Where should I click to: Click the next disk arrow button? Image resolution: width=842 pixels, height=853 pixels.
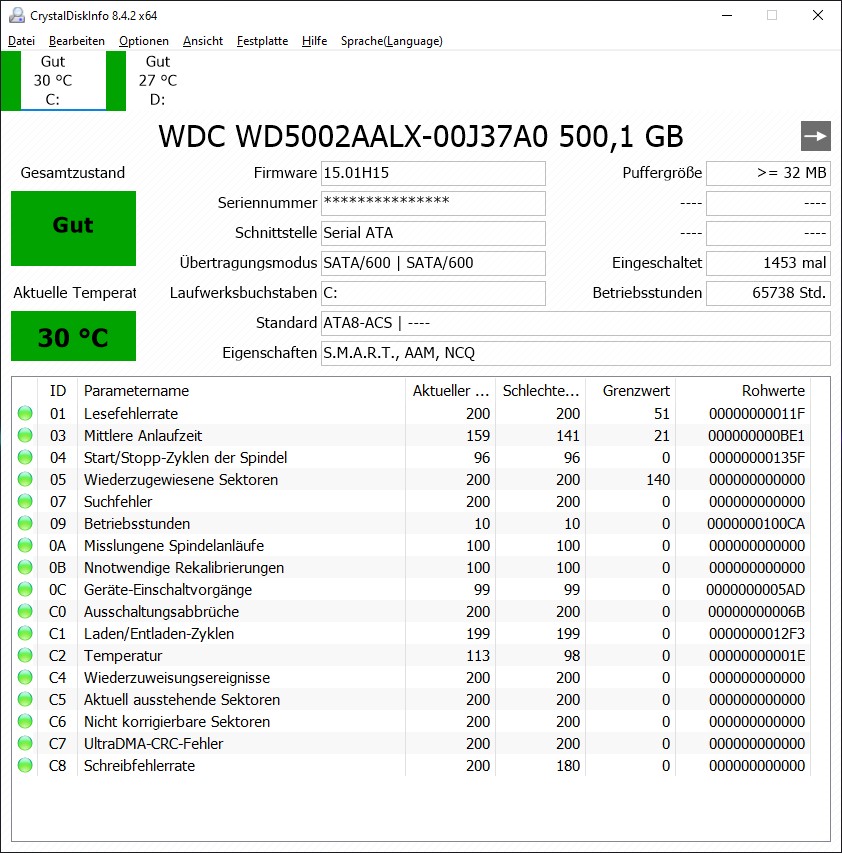point(815,136)
